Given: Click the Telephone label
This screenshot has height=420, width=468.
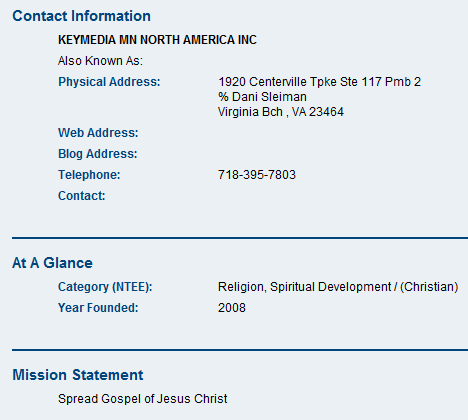Looking at the screenshot, I should coord(89,175).
